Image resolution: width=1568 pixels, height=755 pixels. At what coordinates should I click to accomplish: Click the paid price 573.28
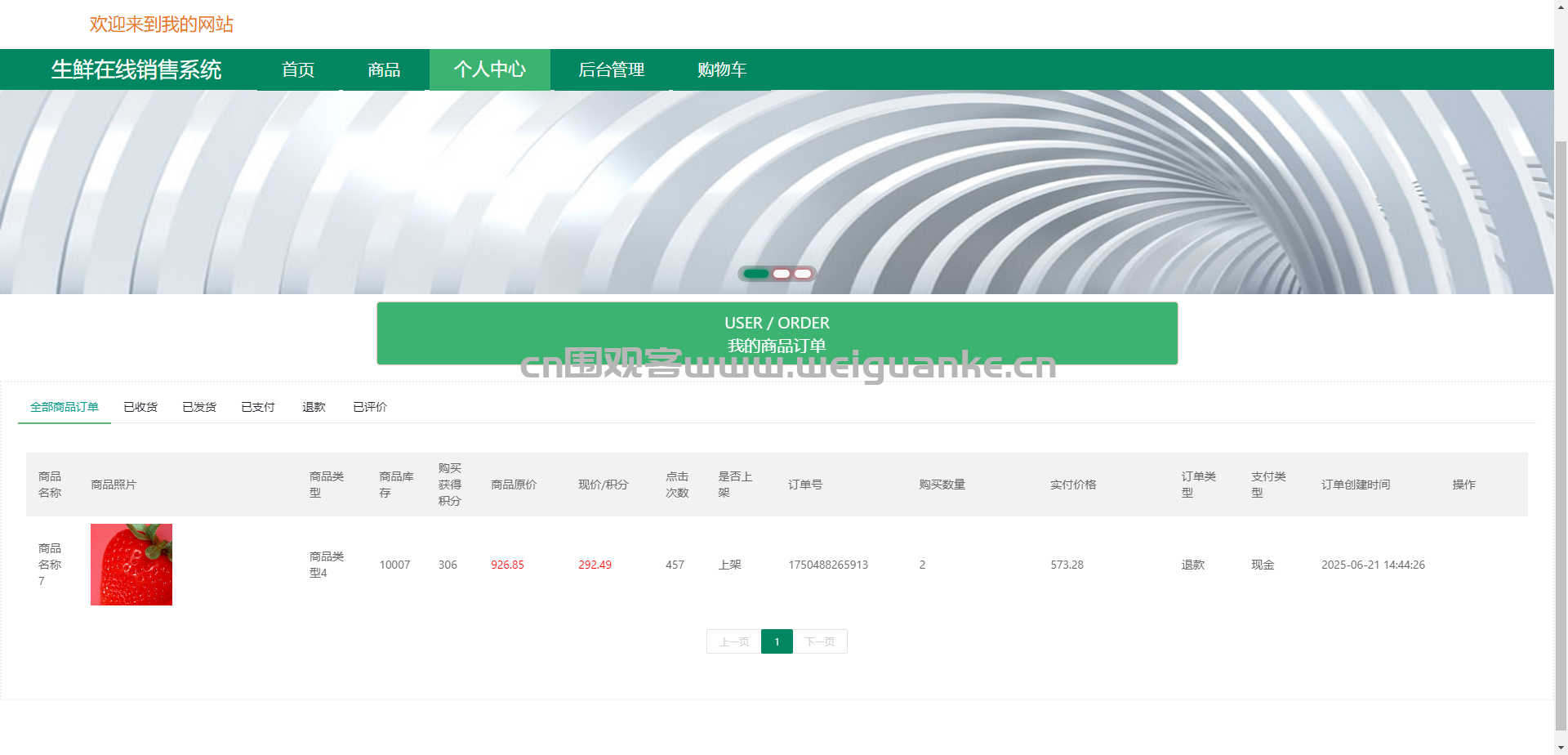[1067, 565]
